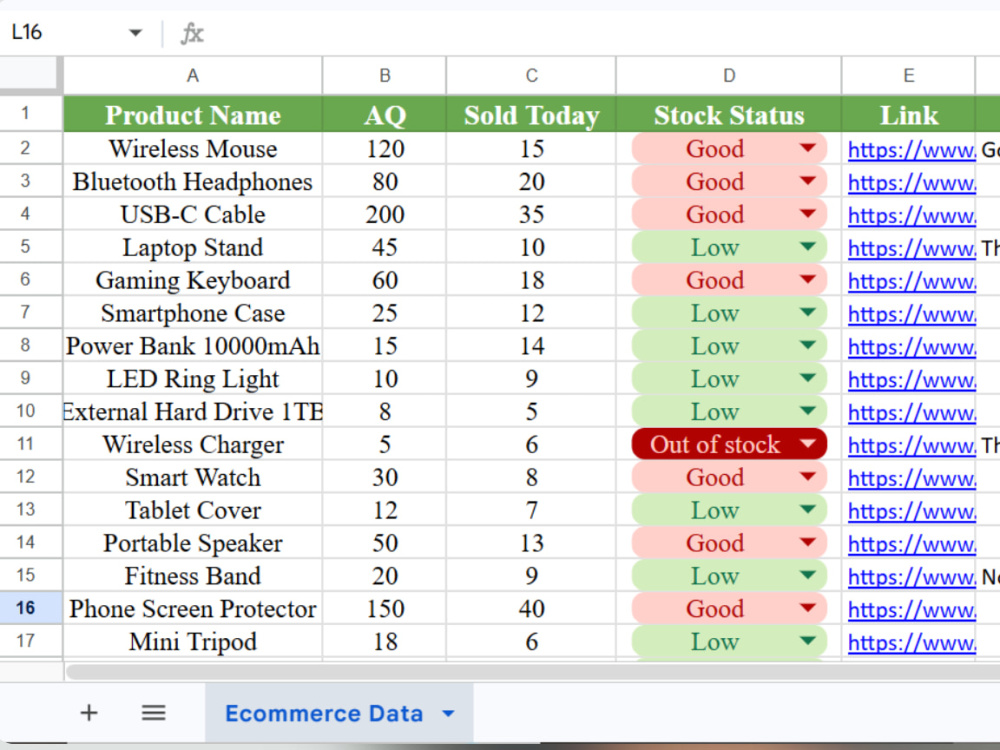Viewport: 1000px width, 750px height.
Task: Open the link in Wireless Charger row
Action: 911,445
